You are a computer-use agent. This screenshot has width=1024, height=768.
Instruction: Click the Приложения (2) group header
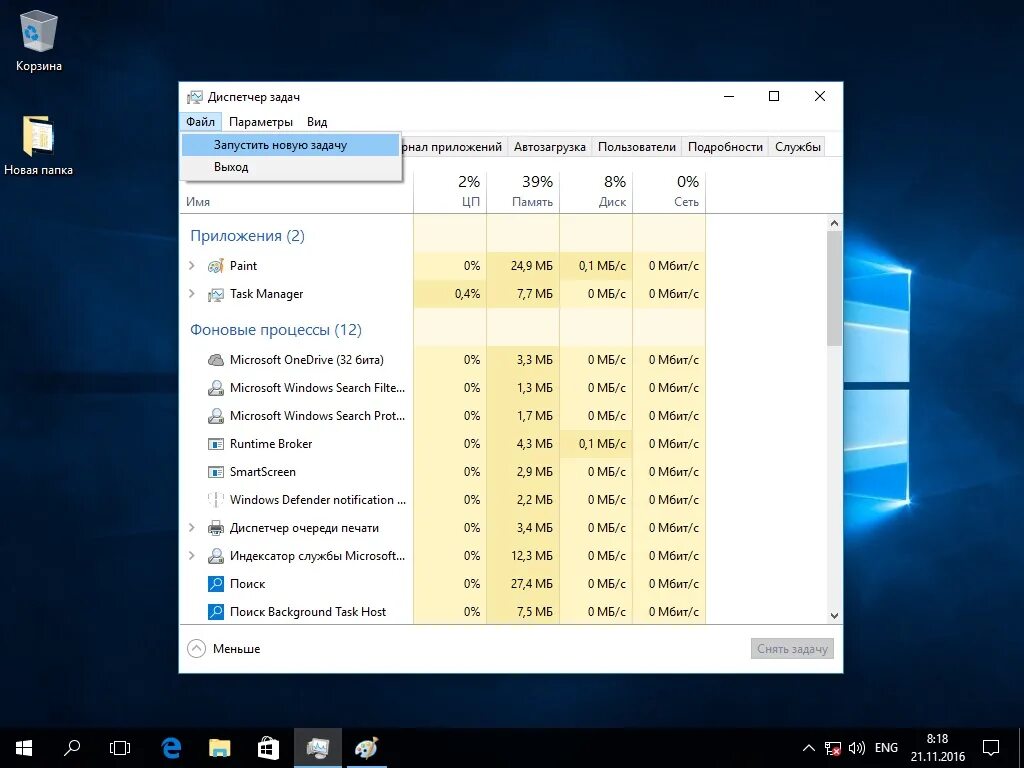[248, 236]
